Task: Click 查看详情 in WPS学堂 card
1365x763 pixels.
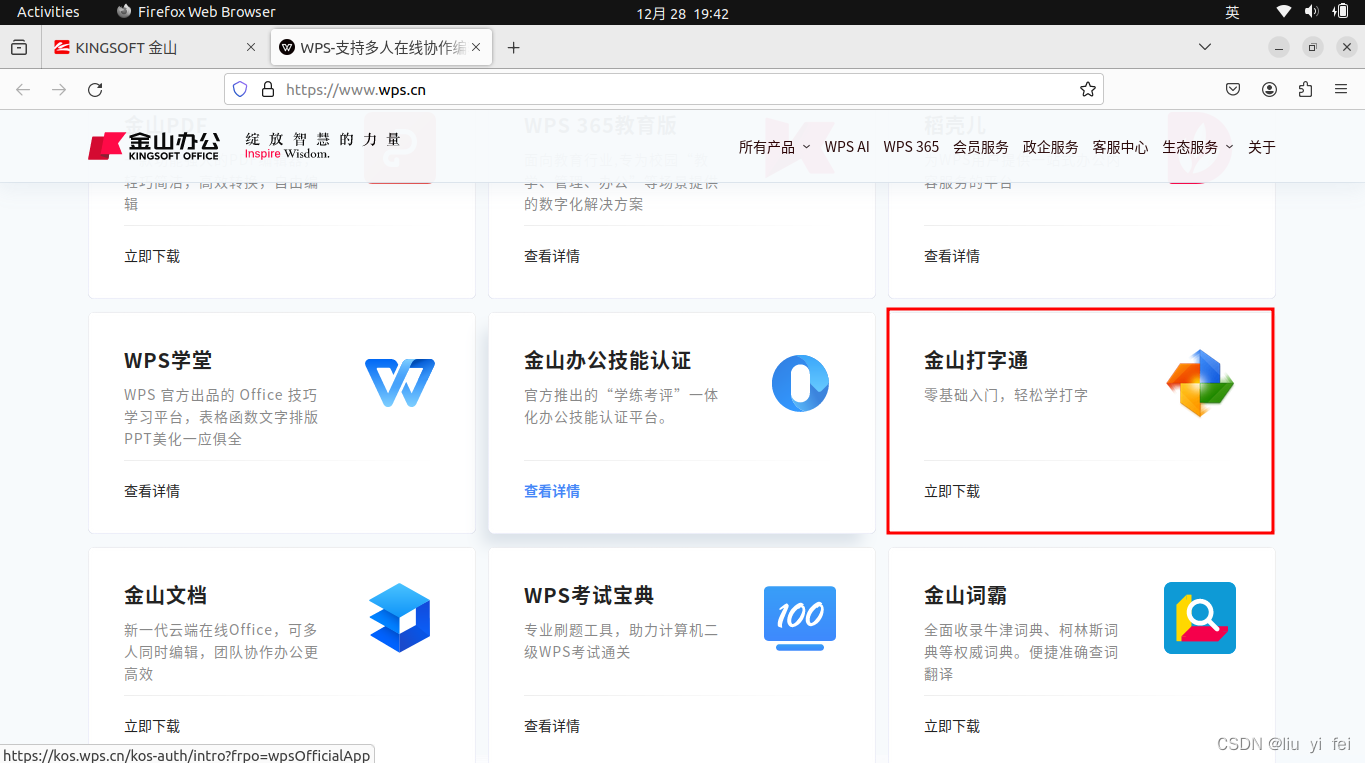Action: coord(152,491)
